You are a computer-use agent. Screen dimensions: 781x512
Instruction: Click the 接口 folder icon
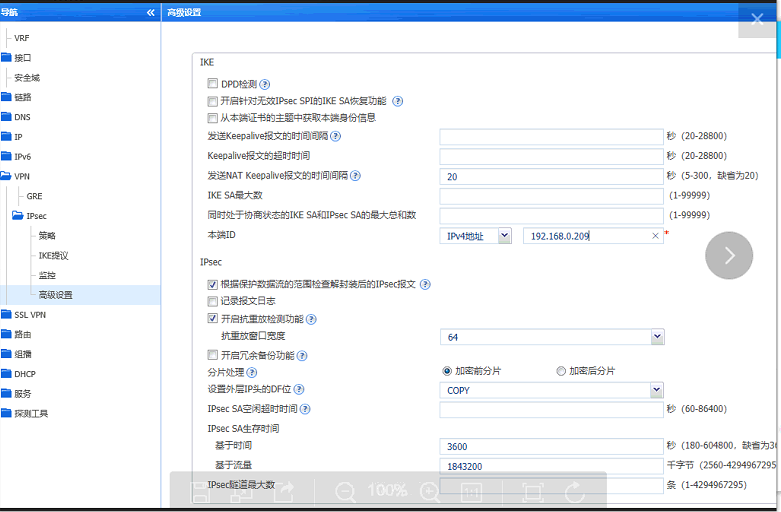pyautogui.click(x=6, y=57)
